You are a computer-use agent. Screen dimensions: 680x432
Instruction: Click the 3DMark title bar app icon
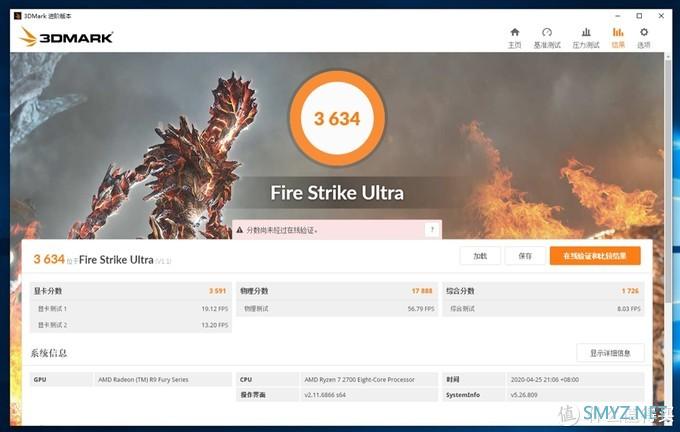pyautogui.click(x=17, y=16)
